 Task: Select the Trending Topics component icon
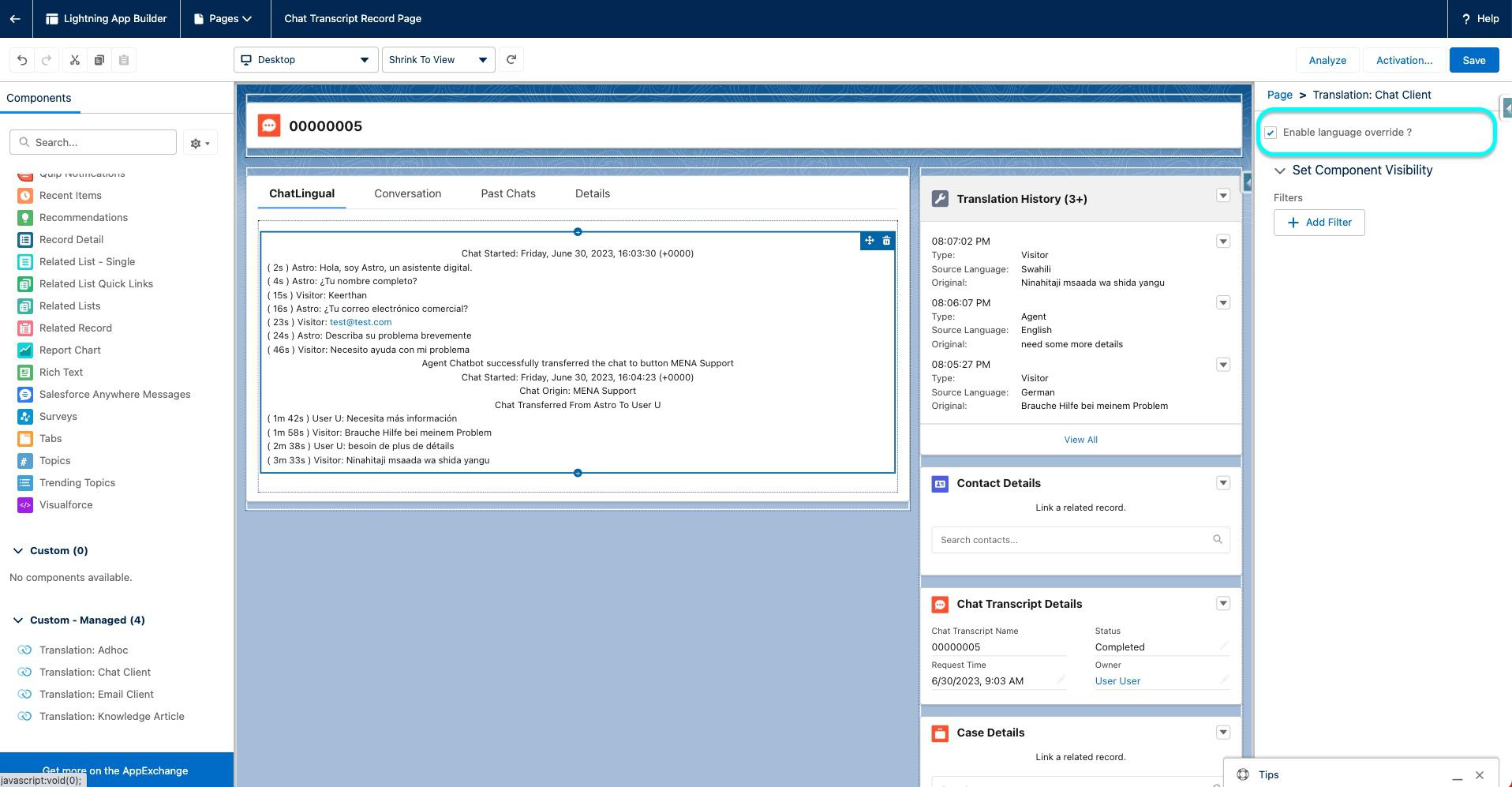pyautogui.click(x=25, y=482)
